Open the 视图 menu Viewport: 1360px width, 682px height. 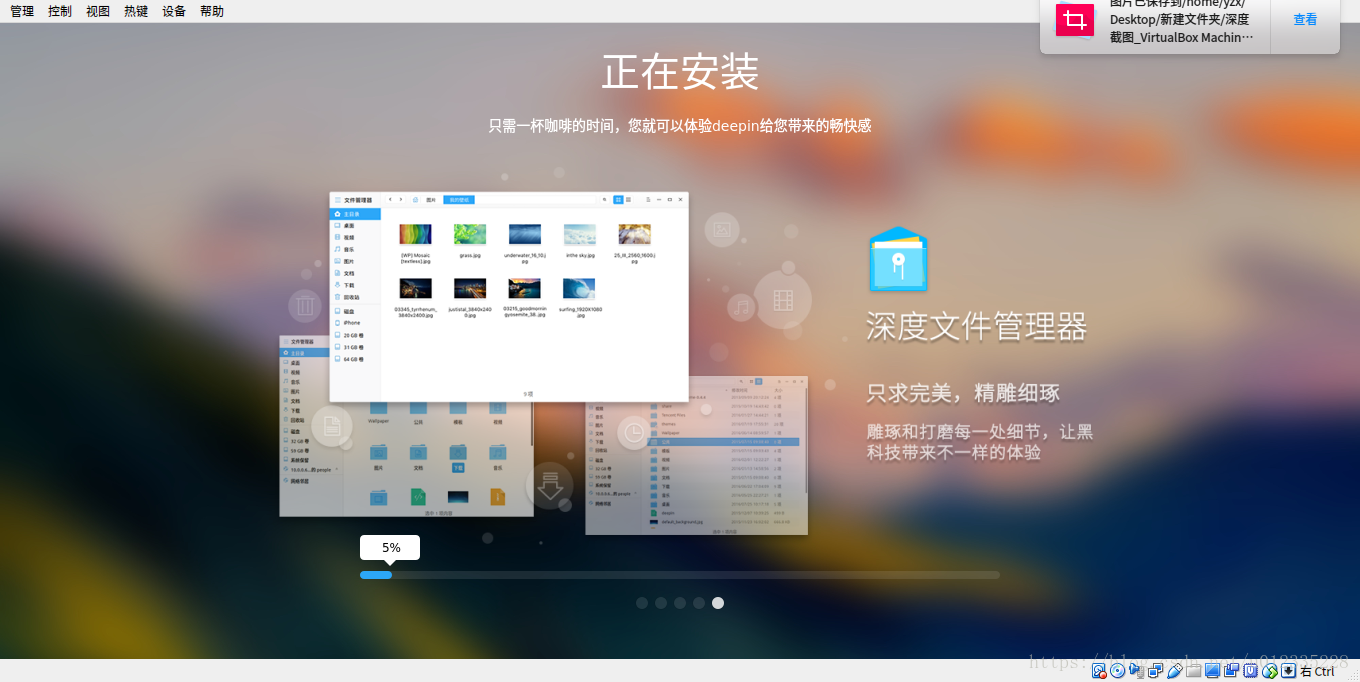98,11
